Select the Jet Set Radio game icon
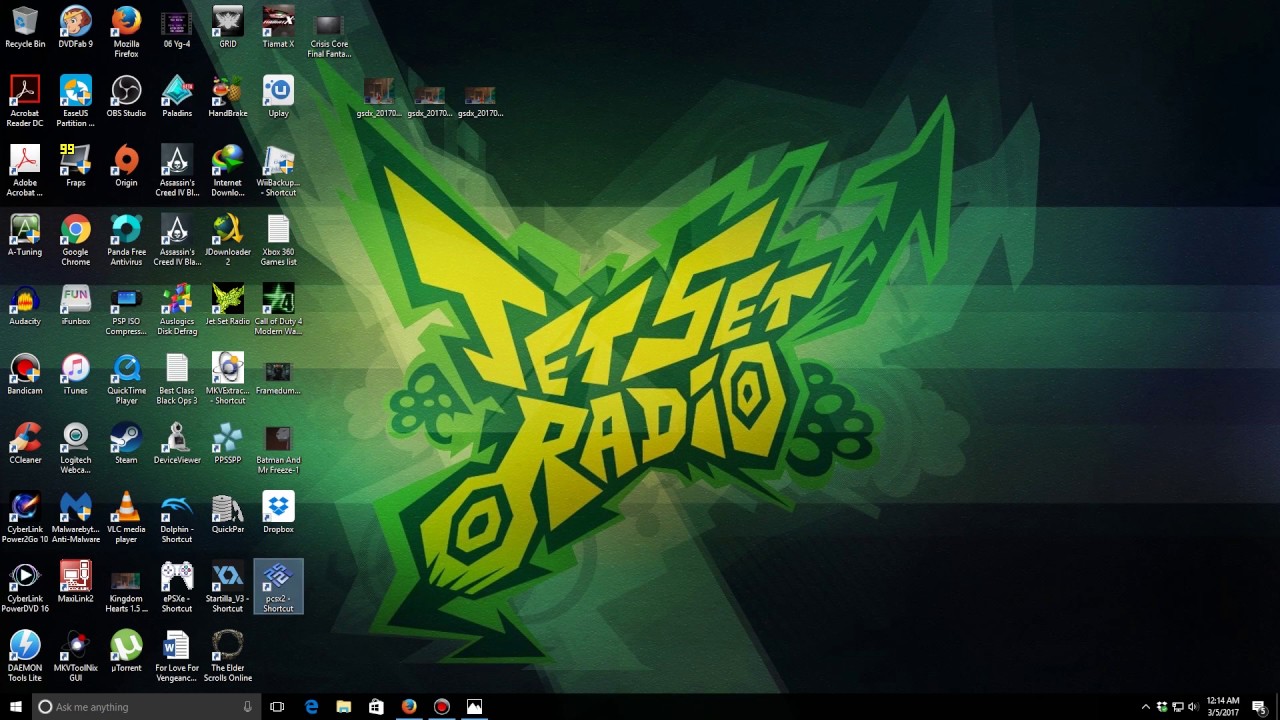The height and width of the screenshot is (720, 1280). pyautogui.click(x=228, y=305)
